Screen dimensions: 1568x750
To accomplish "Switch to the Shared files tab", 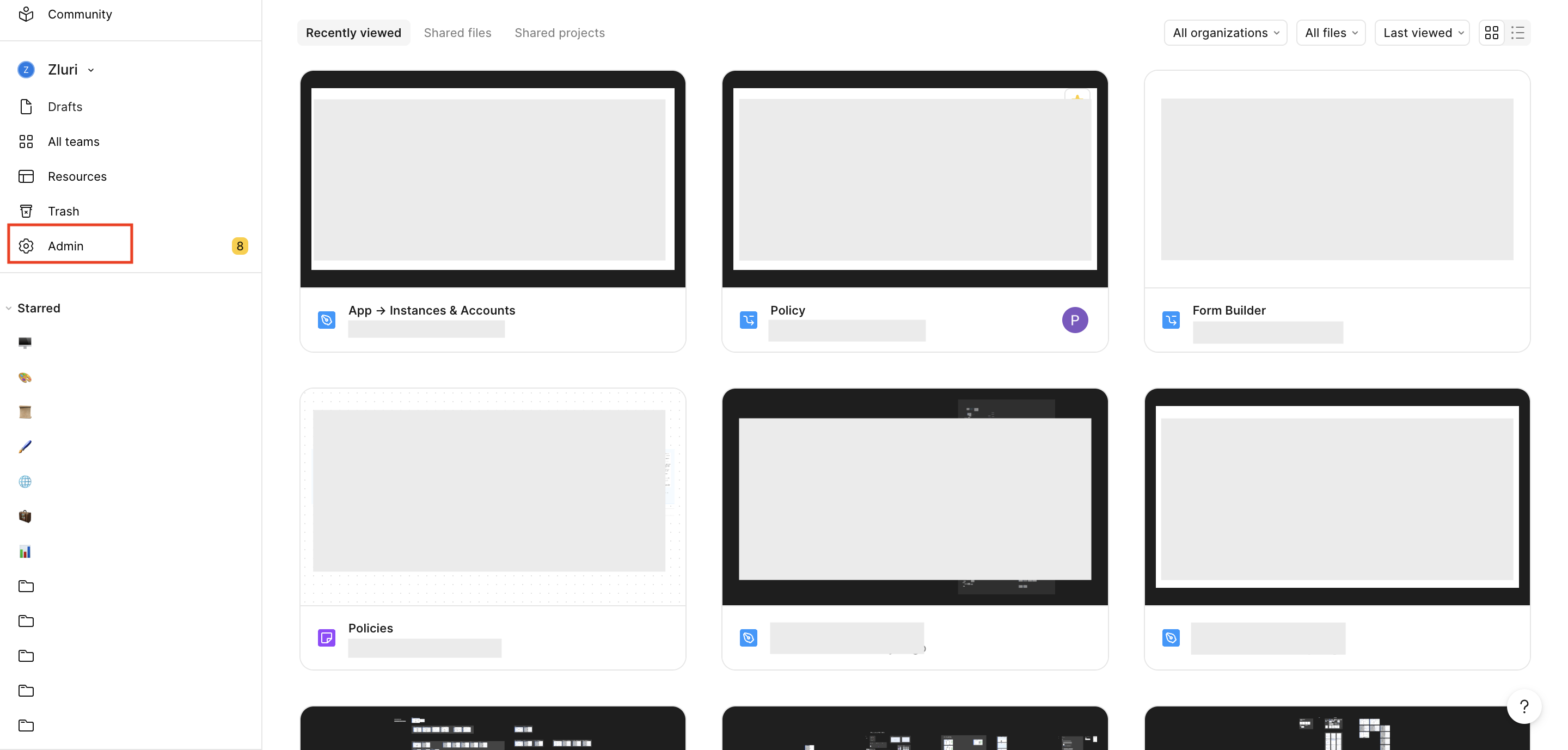I will (x=458, y=32).
